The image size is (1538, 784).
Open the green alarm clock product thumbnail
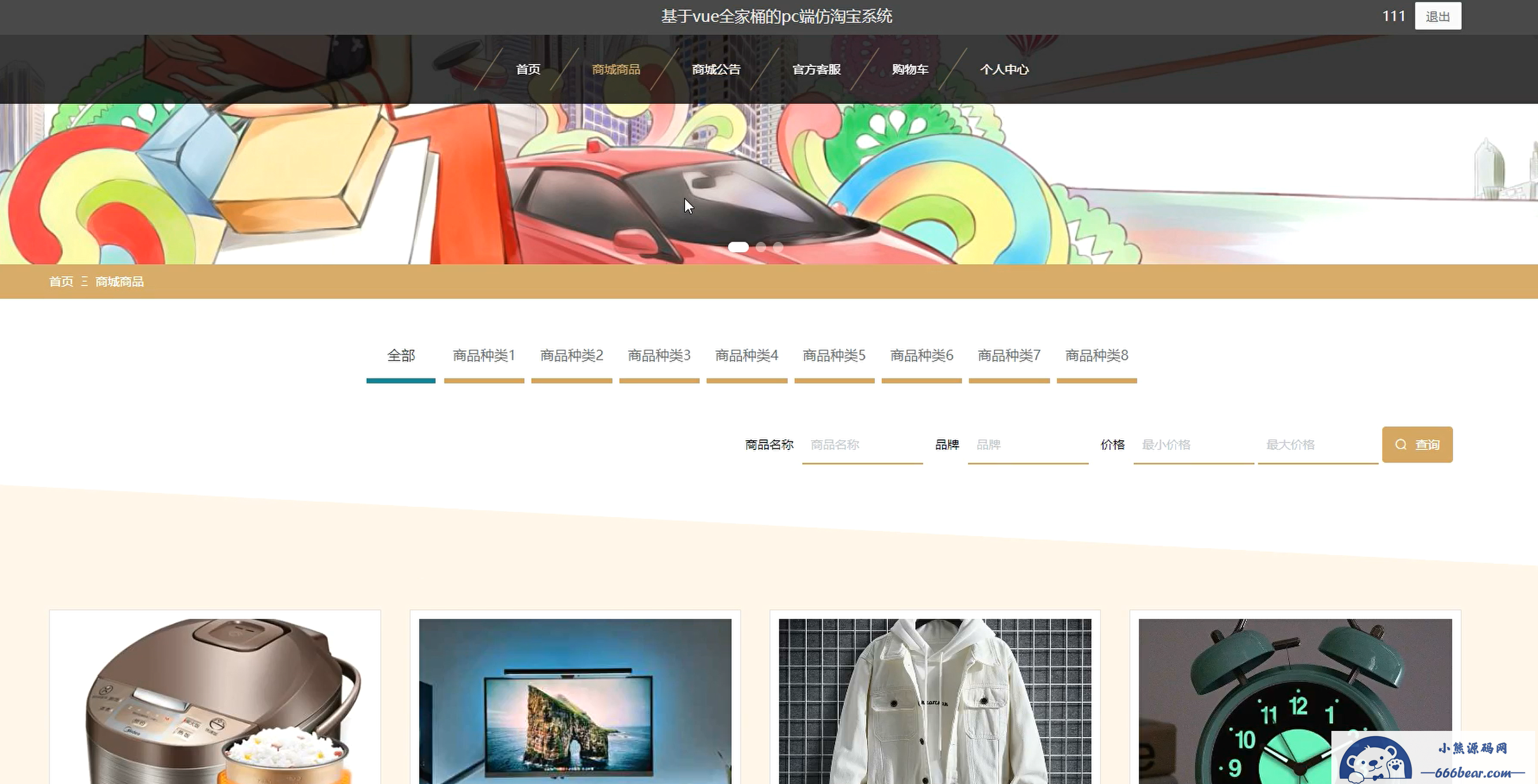click(x=1295, y=701)
